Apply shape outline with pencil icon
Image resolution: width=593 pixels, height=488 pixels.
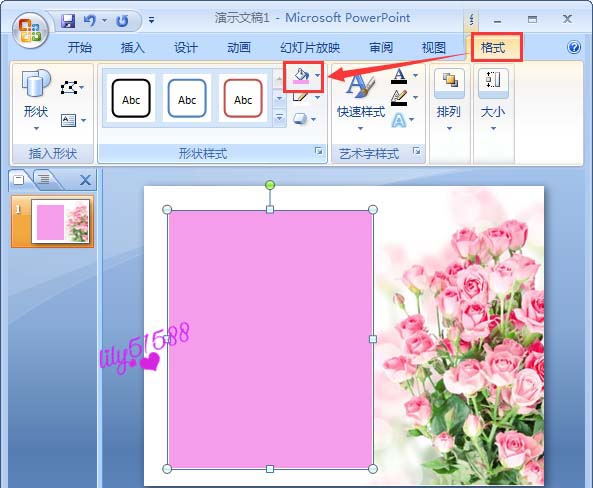[301, 97]
